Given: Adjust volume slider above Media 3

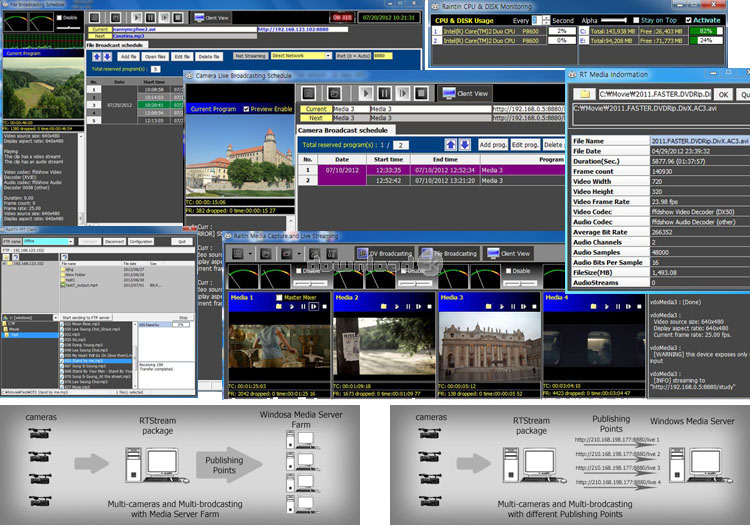Looking at the screenshot, I should 519,283.
